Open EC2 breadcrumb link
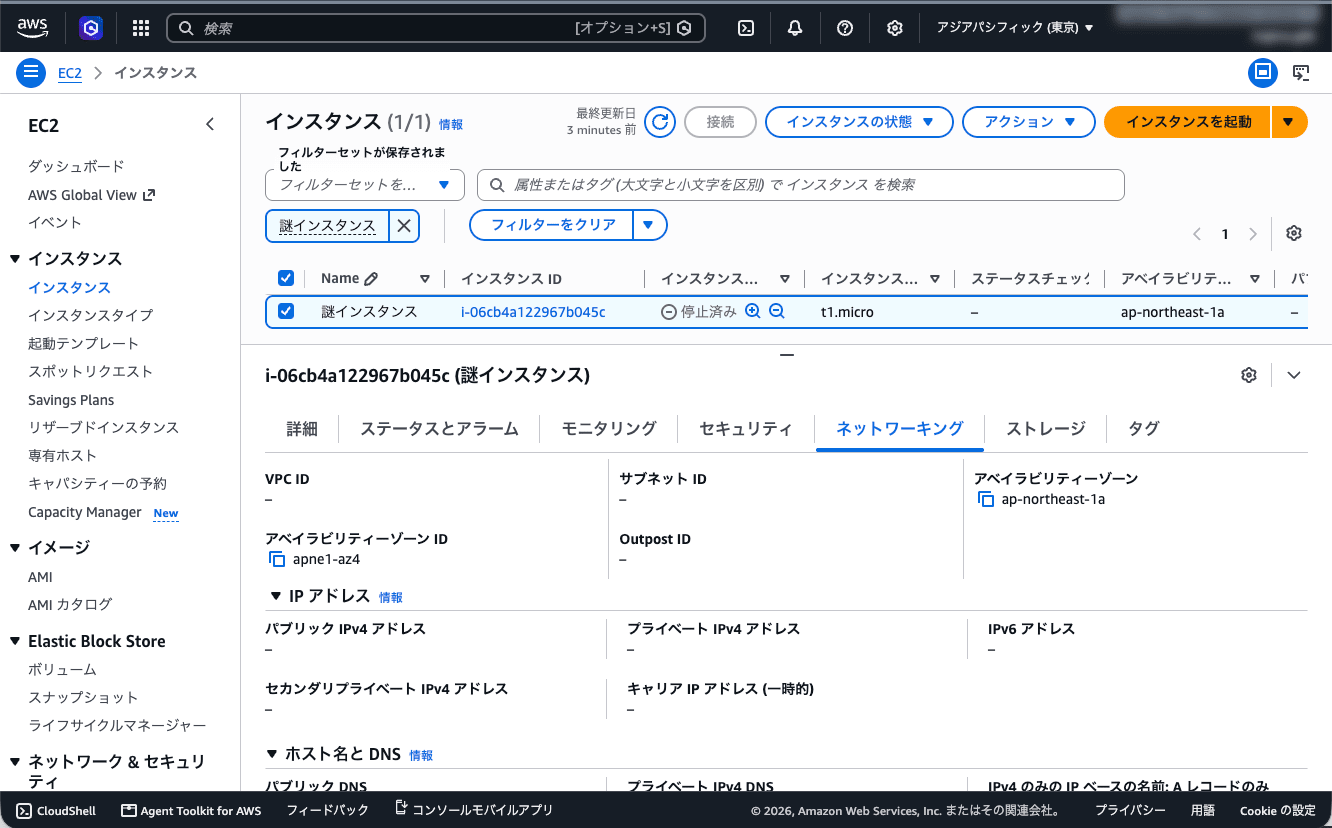The image size is (1332, 828). (70, 73)
